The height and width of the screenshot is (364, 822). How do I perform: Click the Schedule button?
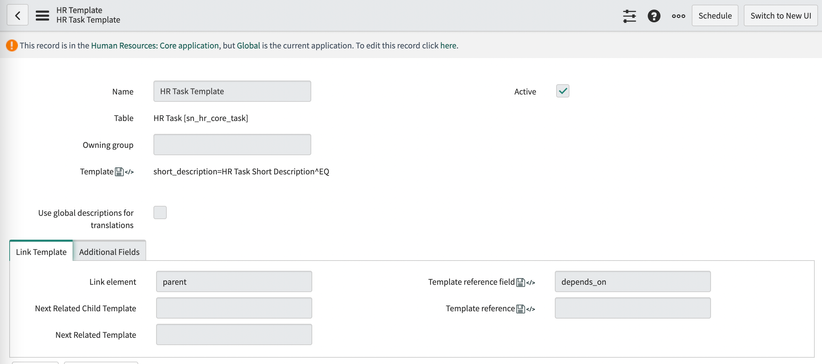(715, 16)
